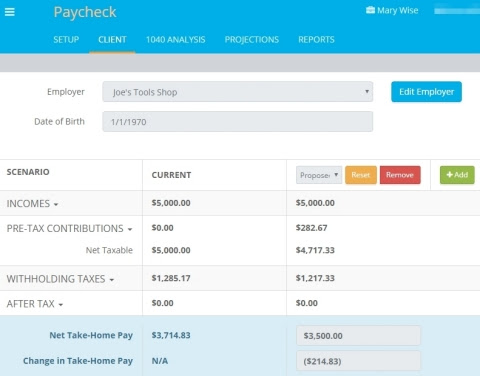The height and width of the screenshot is (376, 480).
Task: Click the proposed Net Take-Home Pay field $3,500.00
Action: [x=358, y=336]
